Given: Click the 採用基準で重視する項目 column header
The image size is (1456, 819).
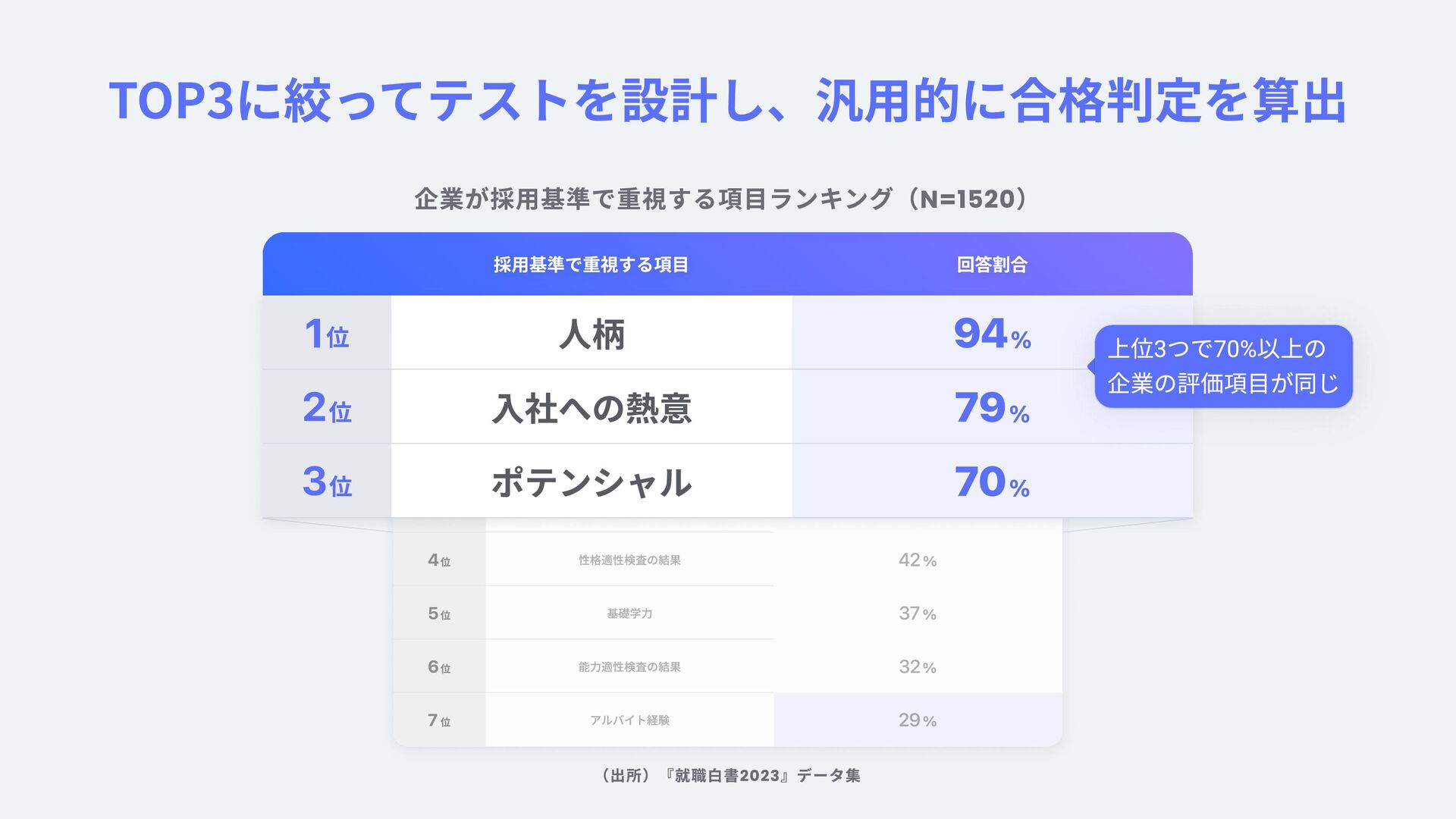Looking at the screenshot, I should coord(591,265).
